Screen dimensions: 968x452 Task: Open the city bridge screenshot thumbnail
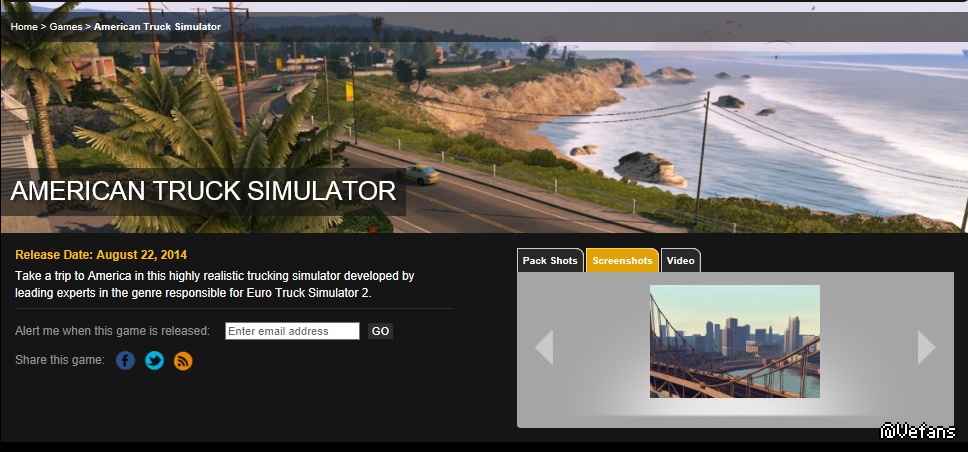pos(735,341)
